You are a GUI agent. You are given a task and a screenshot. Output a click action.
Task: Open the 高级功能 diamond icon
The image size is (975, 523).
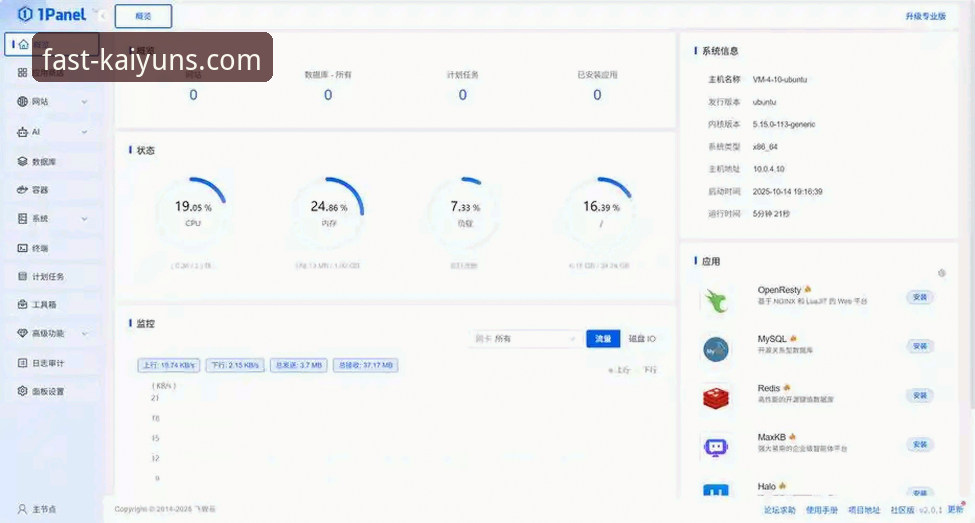point(22,333)
